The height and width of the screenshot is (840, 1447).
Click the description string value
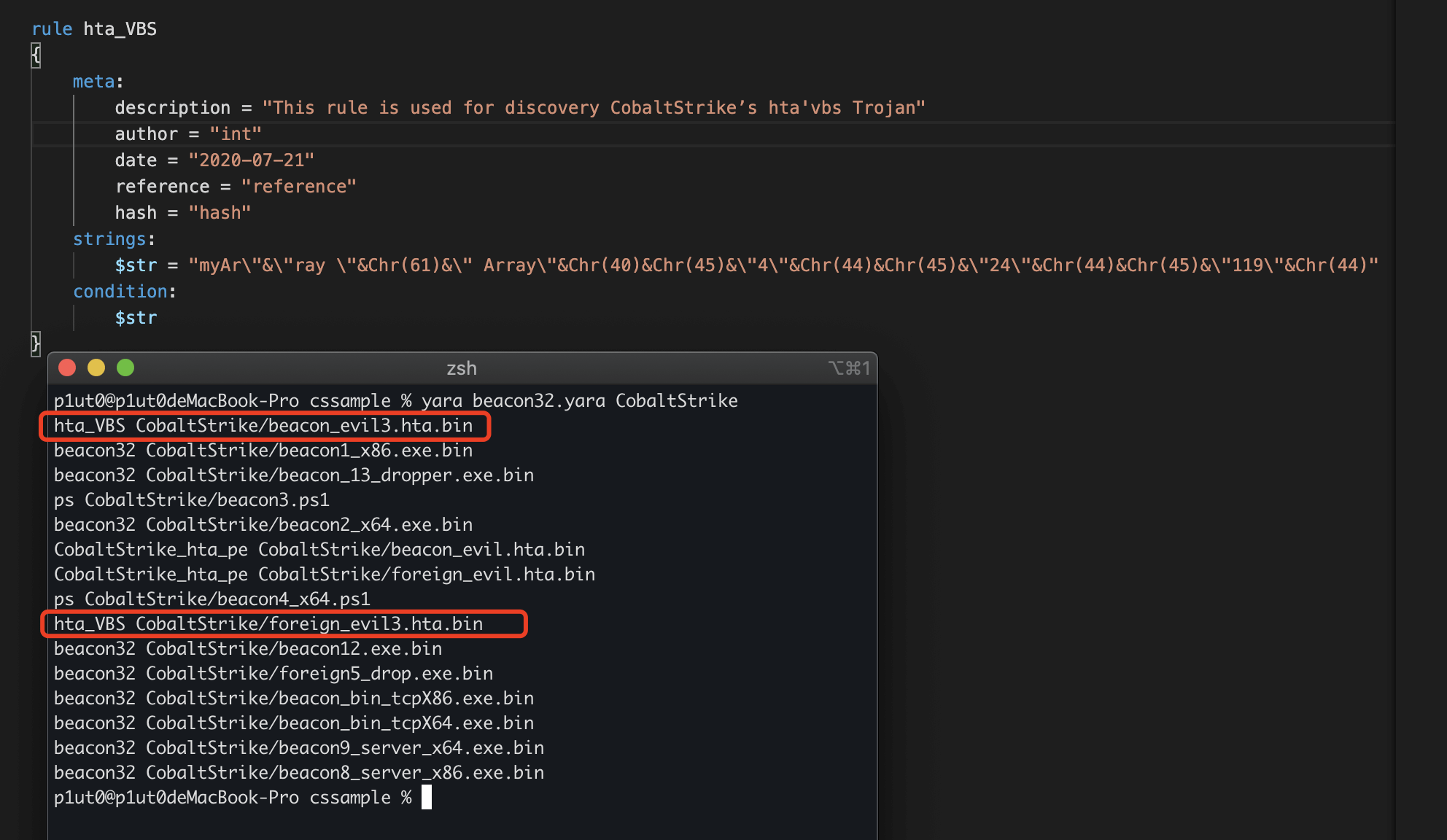[593, 108]
